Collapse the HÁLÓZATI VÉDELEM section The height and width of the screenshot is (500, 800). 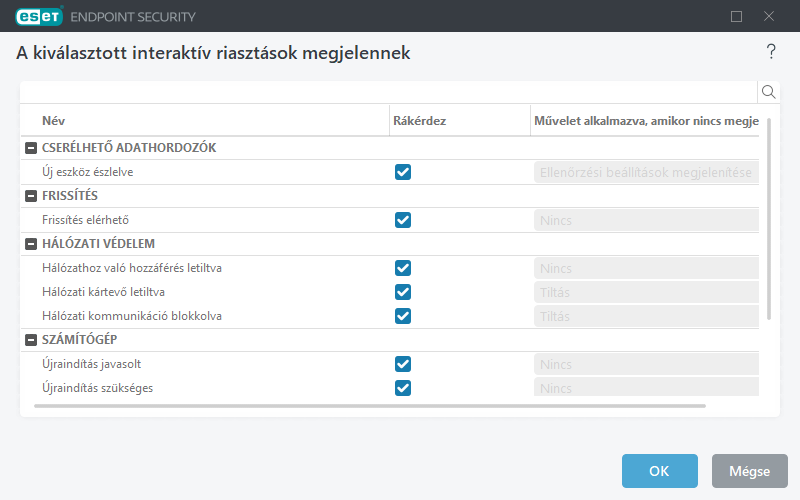31,244
